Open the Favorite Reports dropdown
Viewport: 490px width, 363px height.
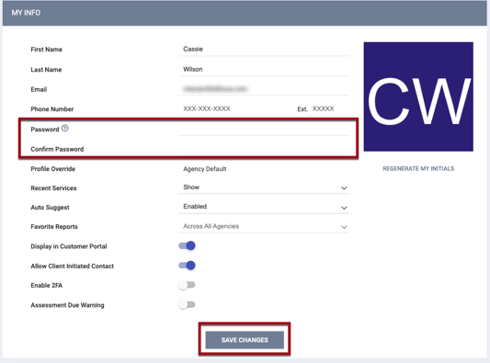[264, 227]
